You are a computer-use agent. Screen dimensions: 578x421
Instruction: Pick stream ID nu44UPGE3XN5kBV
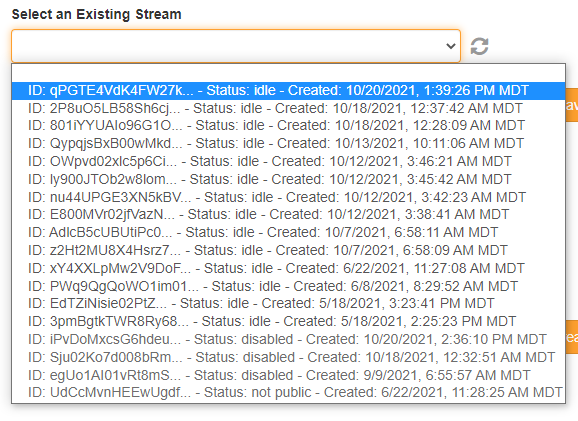click(288, 197)
